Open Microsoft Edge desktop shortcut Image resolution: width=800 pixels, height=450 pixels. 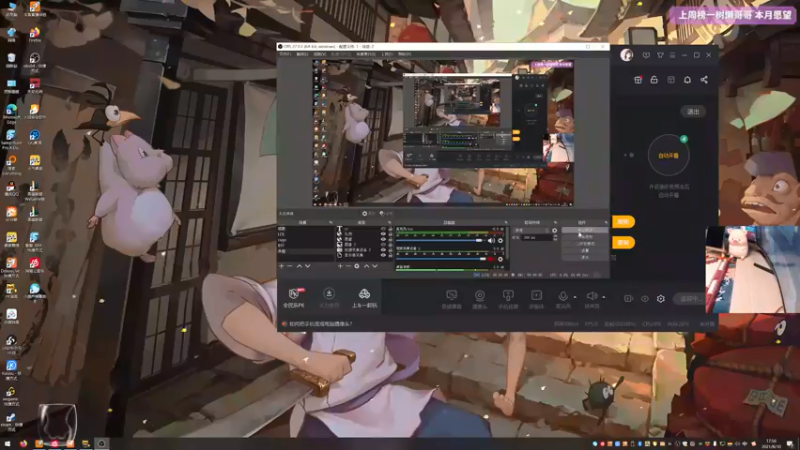pos(11,112)
